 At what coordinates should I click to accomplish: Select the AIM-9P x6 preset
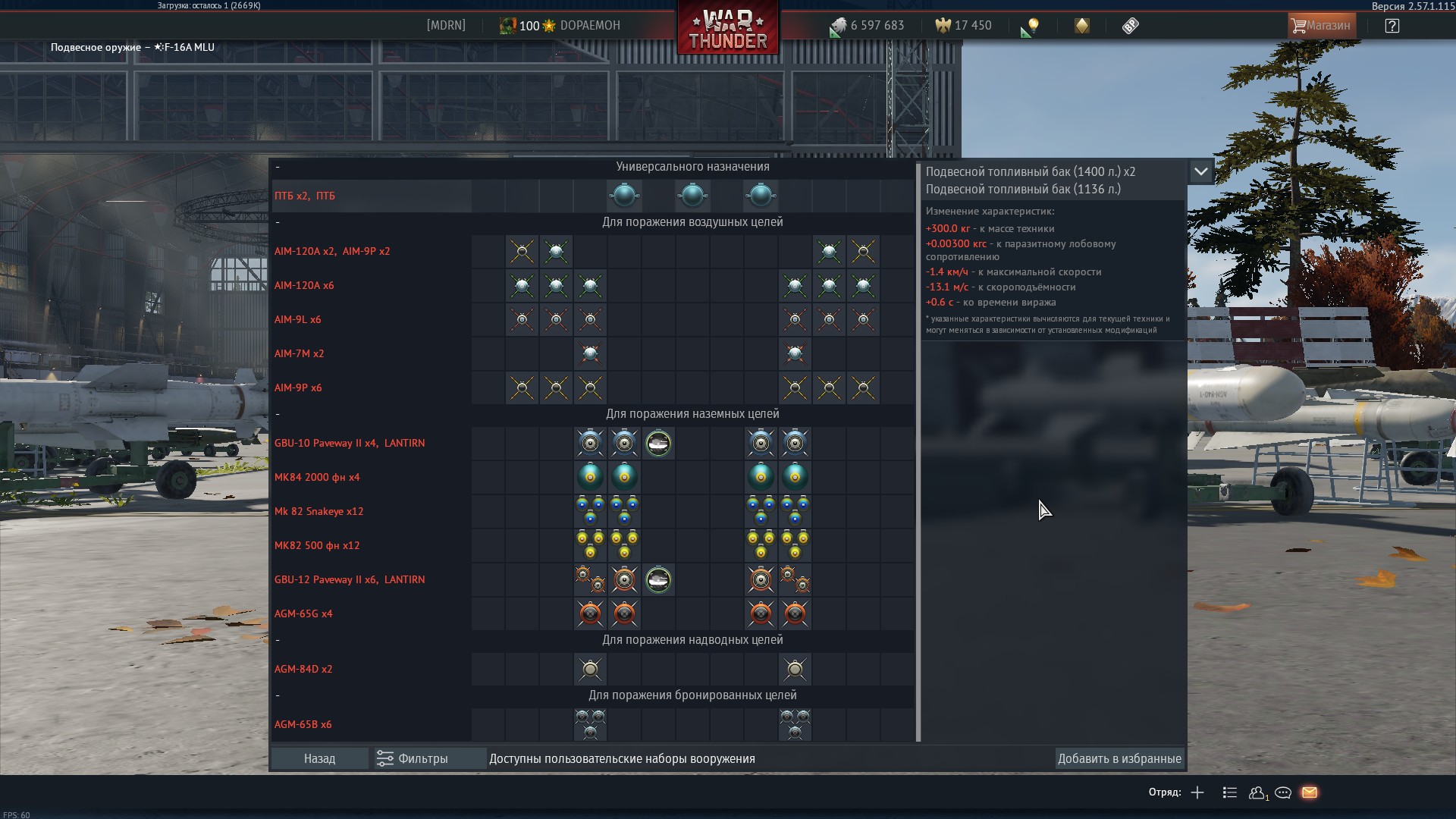[x=593, y=388]
